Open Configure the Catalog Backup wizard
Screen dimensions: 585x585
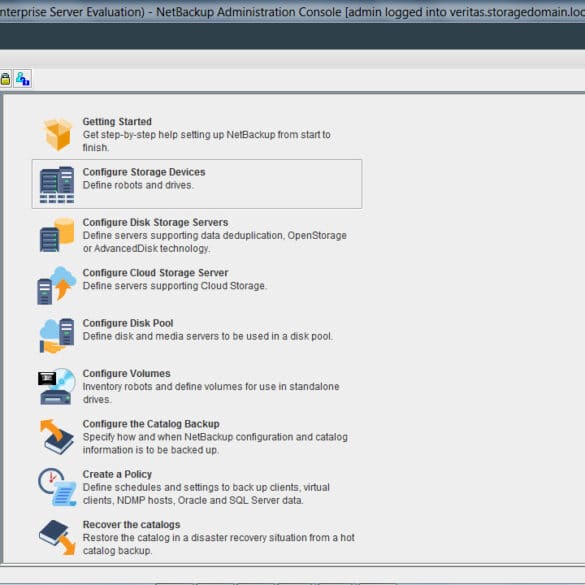coord(151,424)
